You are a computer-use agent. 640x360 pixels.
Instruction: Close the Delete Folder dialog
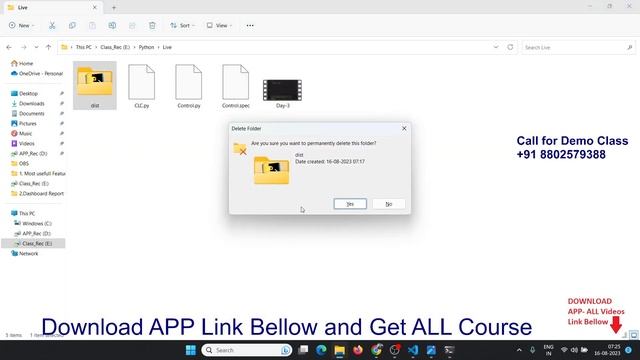coord(404,128)
